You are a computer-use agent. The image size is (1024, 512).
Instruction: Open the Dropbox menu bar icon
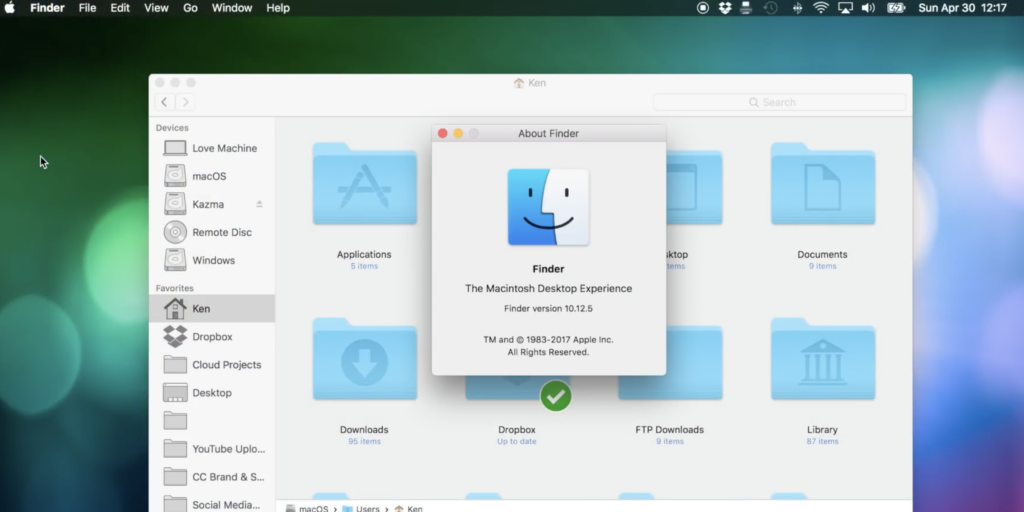coord(725,8)
